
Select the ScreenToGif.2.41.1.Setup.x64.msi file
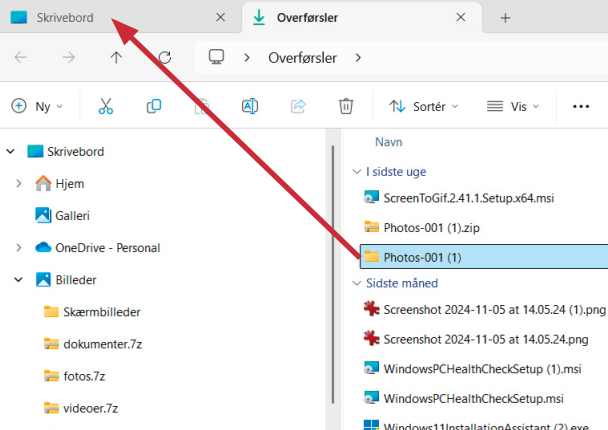(468, 198)
